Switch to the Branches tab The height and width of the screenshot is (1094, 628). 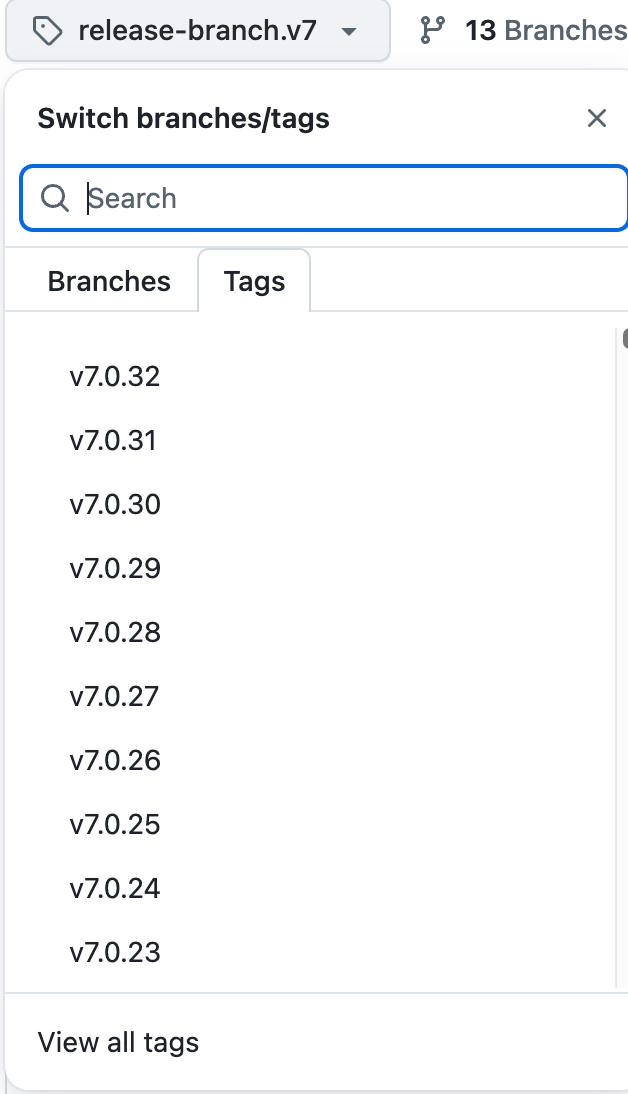pyautogui.click(x=109, y=282)
